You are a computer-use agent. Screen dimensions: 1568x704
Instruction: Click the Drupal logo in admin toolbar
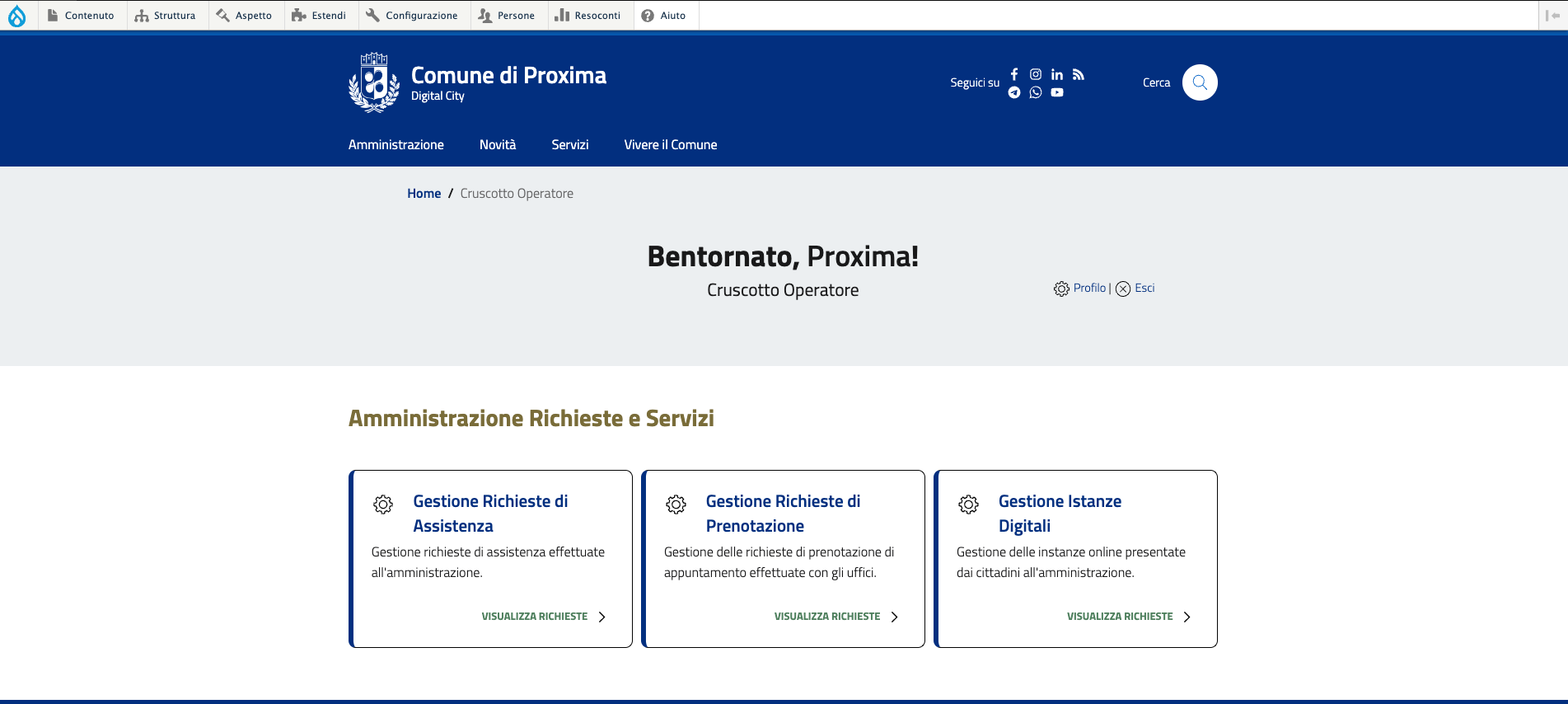click(17, 16)
